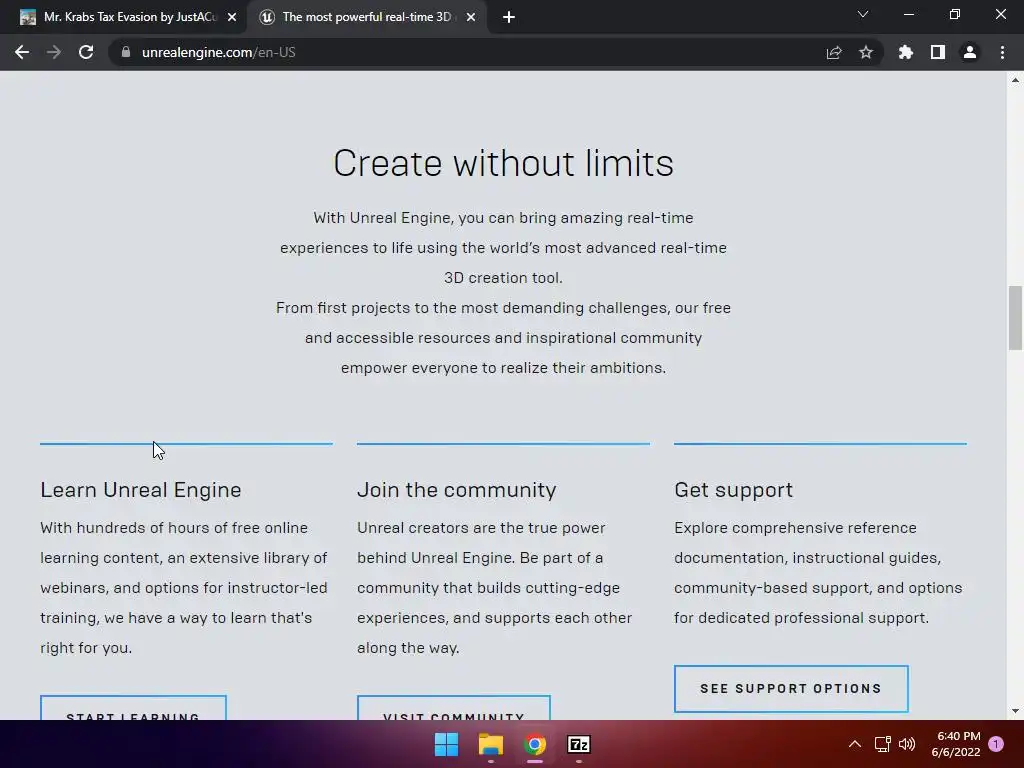Open the network status tray icon
This screenshot has width=1024, height=768.
tap(882, 744)
